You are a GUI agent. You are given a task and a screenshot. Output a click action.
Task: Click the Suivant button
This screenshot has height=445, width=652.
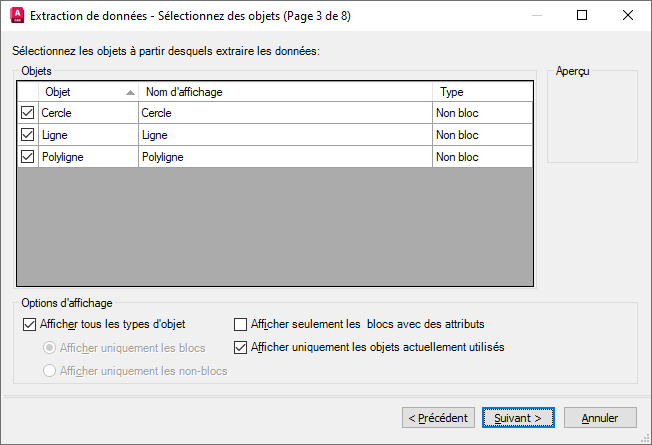pos(518,417)
